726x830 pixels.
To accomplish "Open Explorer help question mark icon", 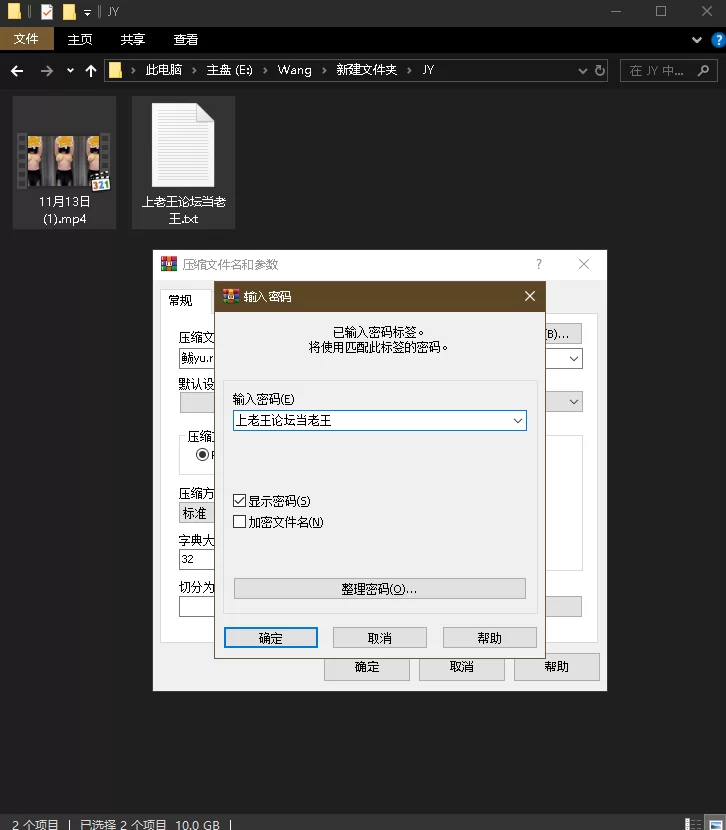I will point(716,40).
